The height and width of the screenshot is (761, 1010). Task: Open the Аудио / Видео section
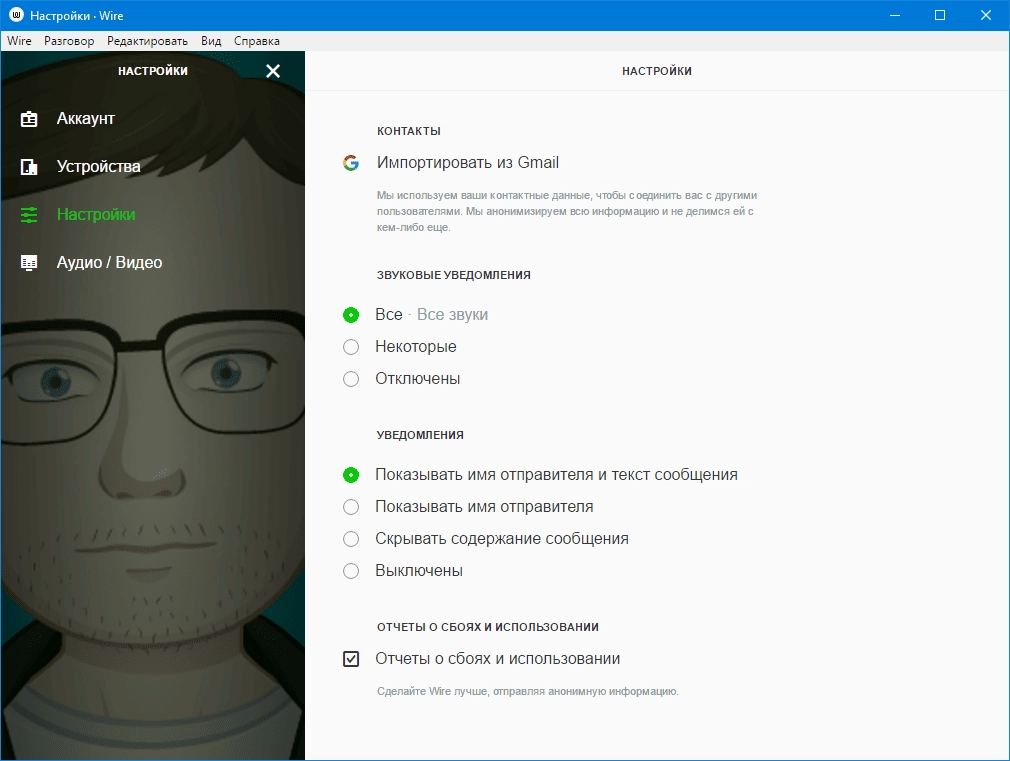pos(110,262)
